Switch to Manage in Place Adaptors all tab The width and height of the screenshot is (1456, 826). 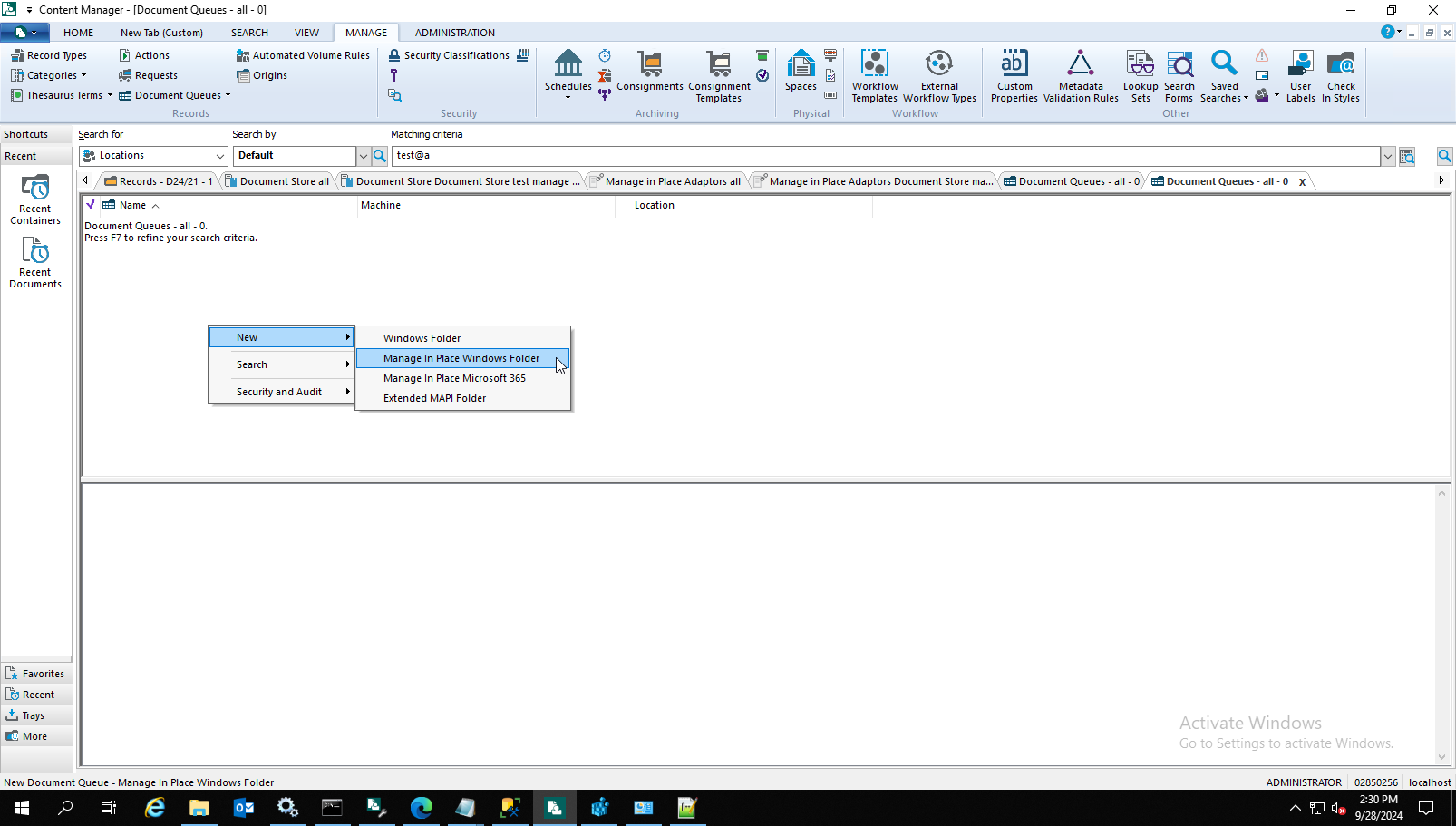click(665, 181)
